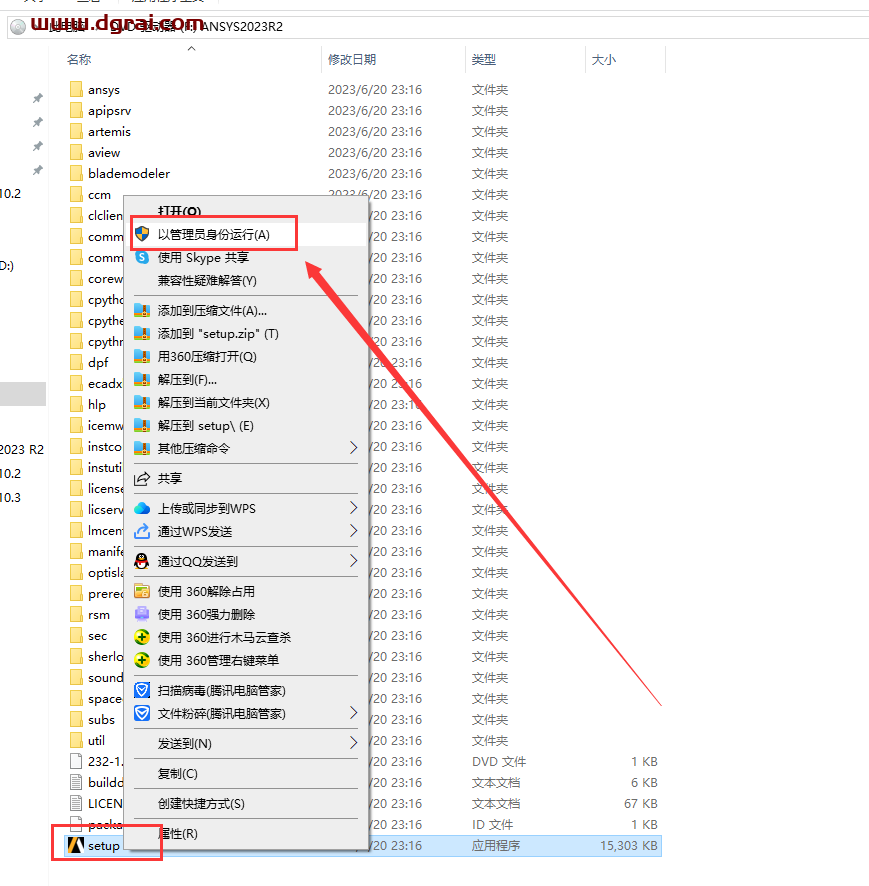
Task: Open 属性(R) properties entry
Action: (177, 833)
